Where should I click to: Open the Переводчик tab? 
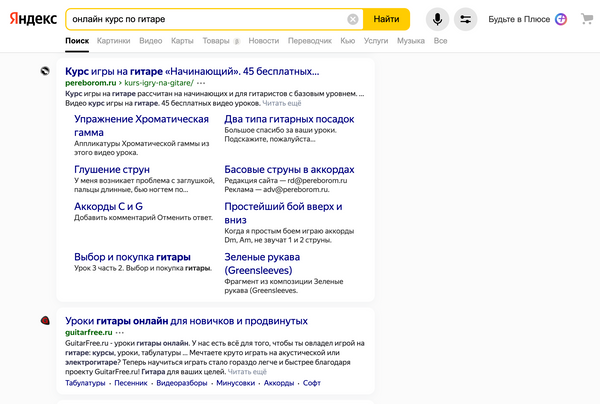(x=310, y=41)
